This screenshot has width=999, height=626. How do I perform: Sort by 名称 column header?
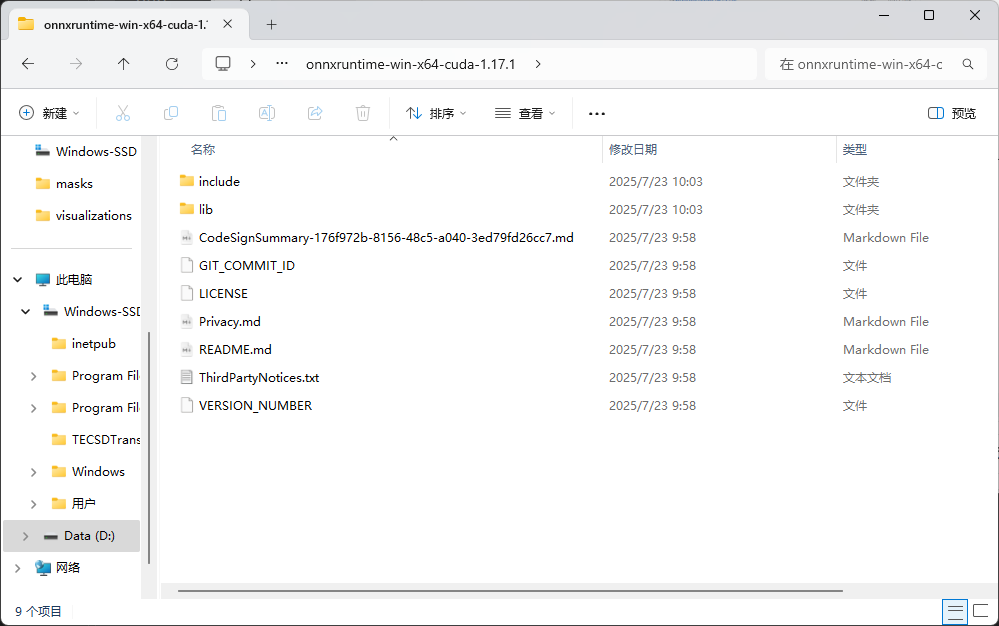pyautogui.click(x=203, y=150)
